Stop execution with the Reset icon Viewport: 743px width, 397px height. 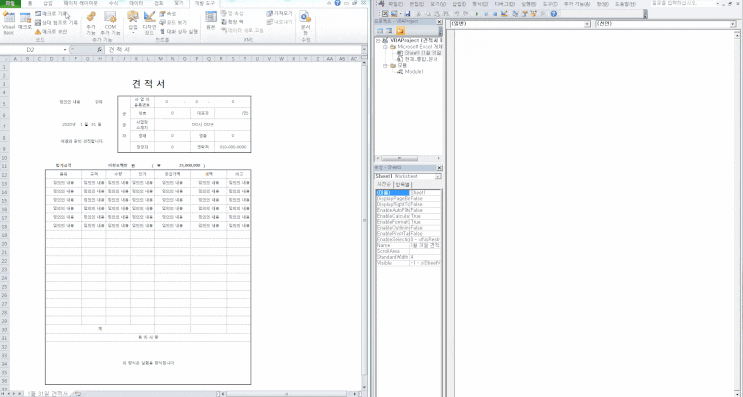[495, 14]
